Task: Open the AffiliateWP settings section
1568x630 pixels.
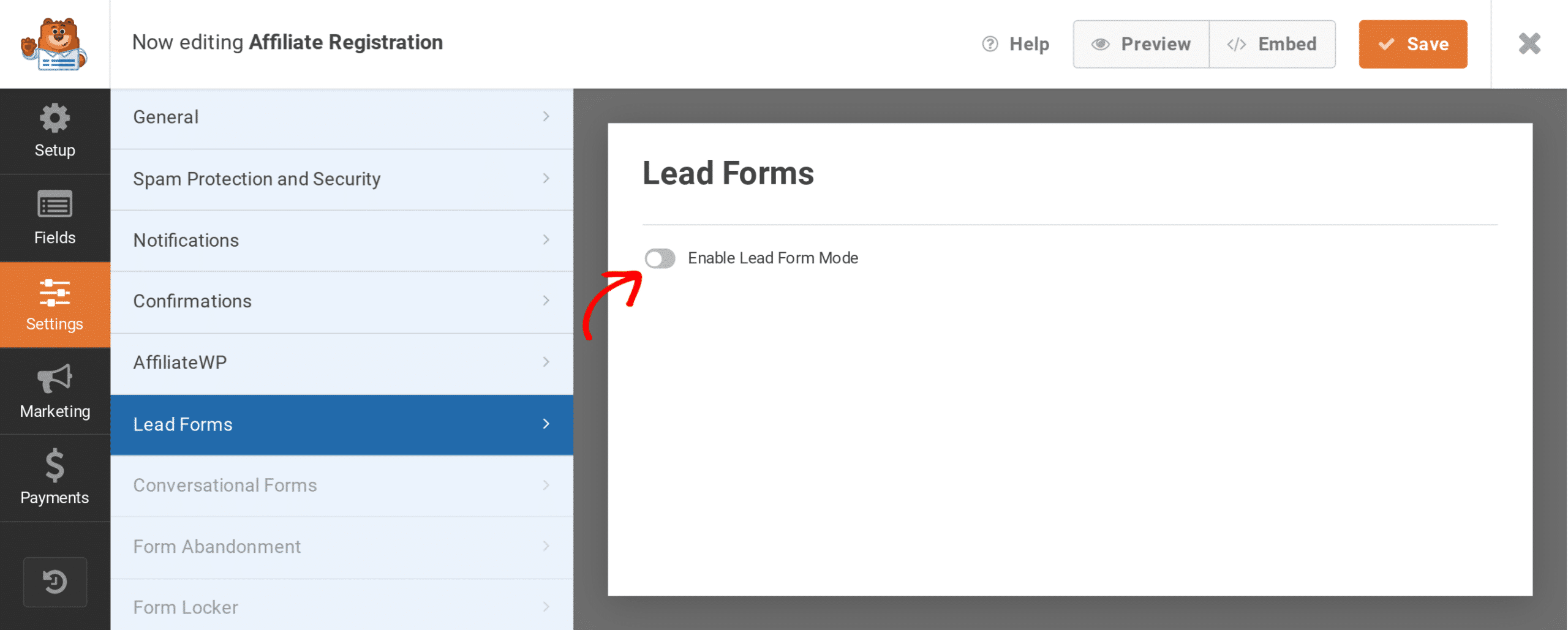Action: click(342, 364)
